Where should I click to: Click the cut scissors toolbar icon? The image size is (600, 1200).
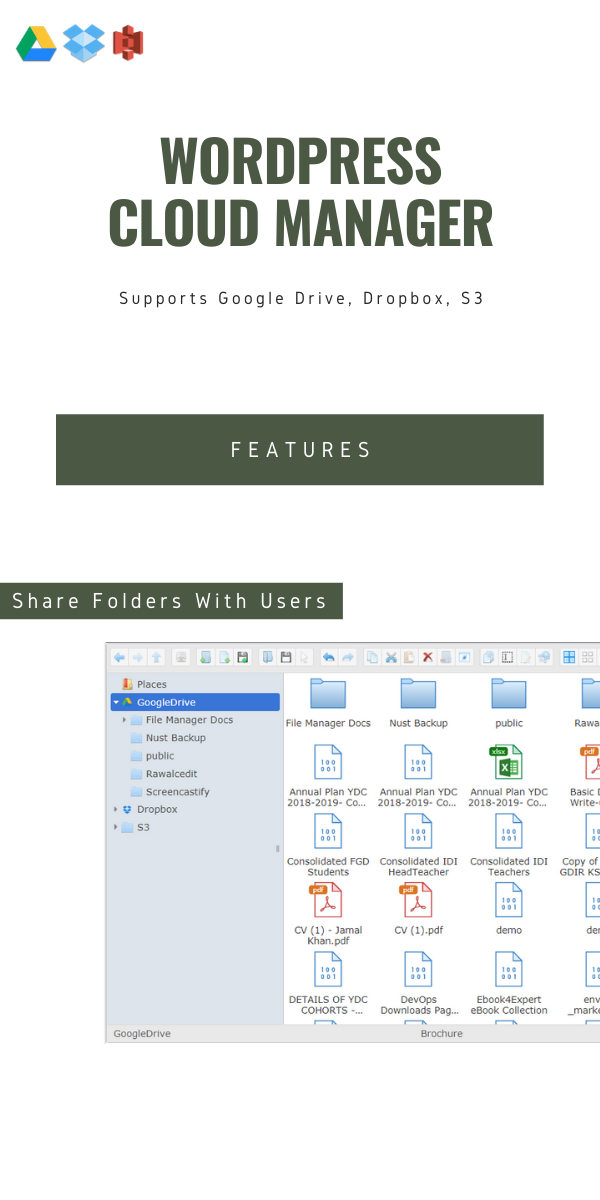pos(392,657)
